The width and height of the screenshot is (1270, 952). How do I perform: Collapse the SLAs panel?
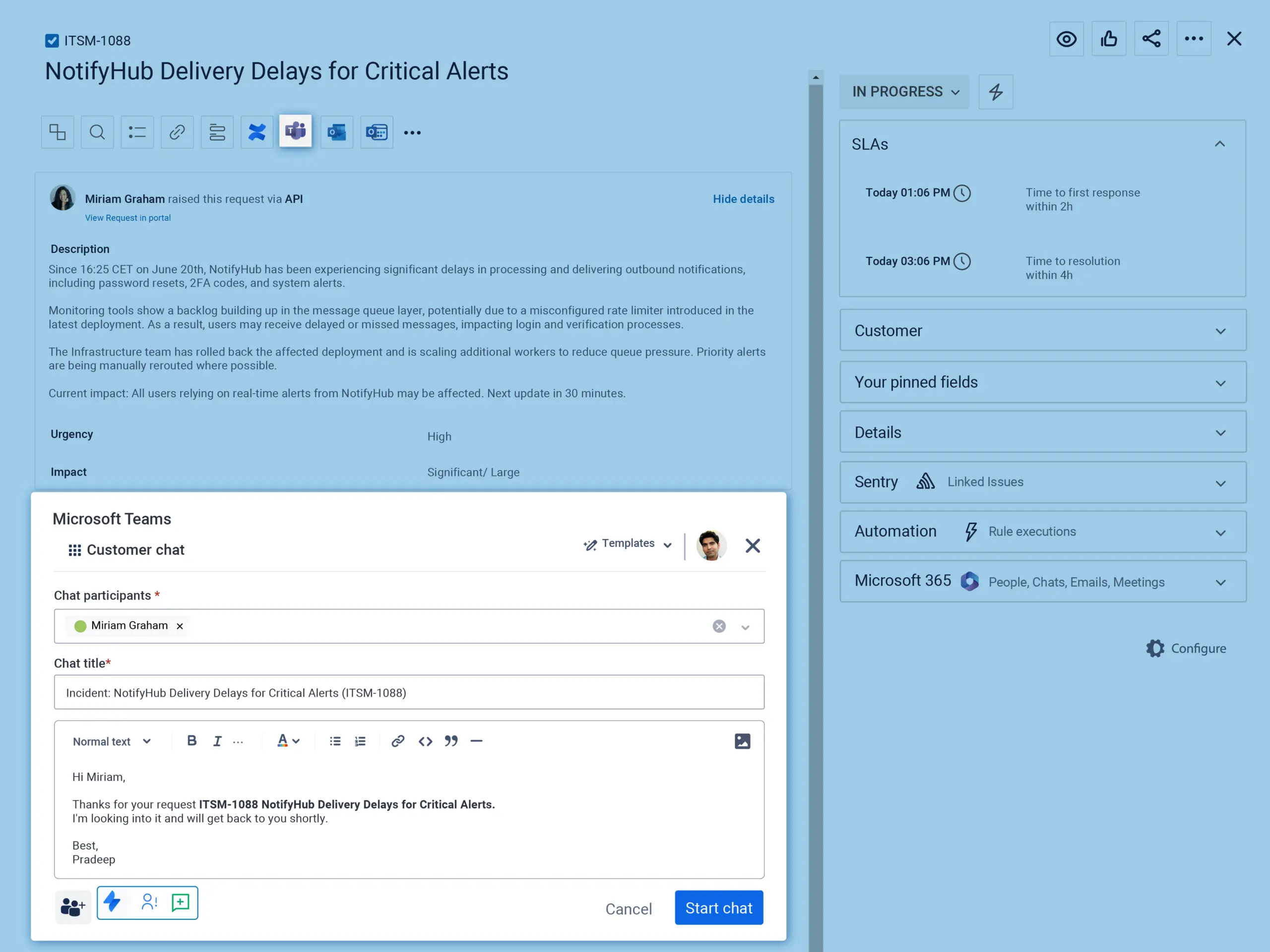[x=1219, y=144]
